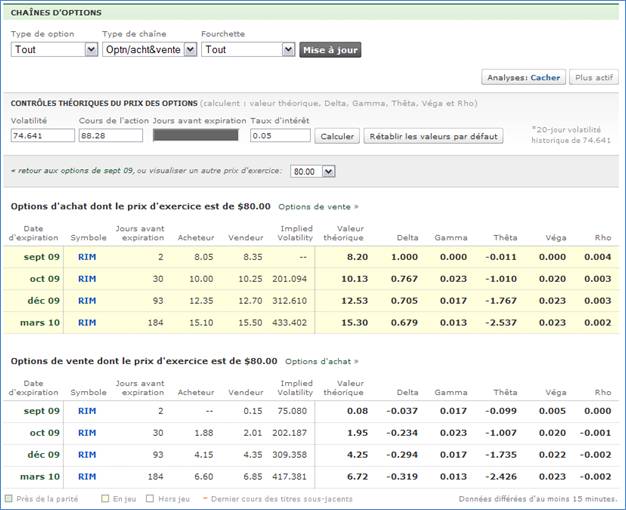The width and height of the screenshot is (626, 510).
Task: Click the Taux d'intérêt input field
Action: click(279, 135)
